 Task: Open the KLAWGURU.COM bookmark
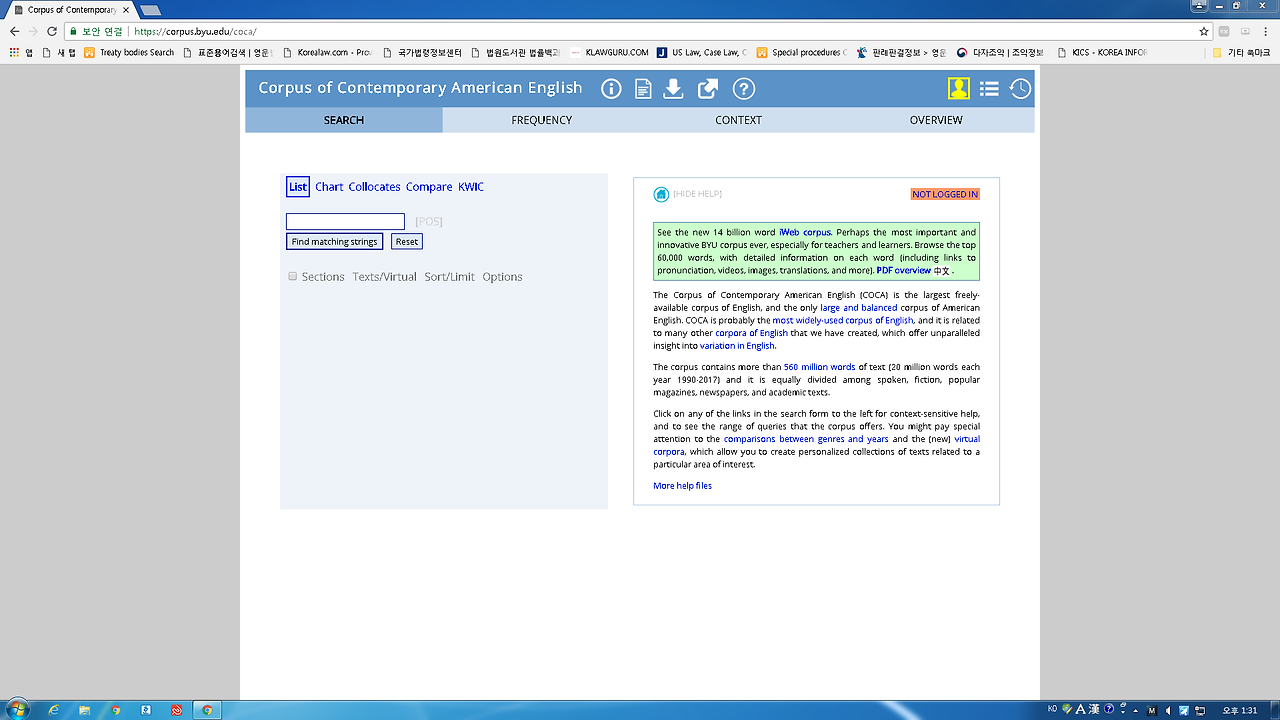coord(609,52)
